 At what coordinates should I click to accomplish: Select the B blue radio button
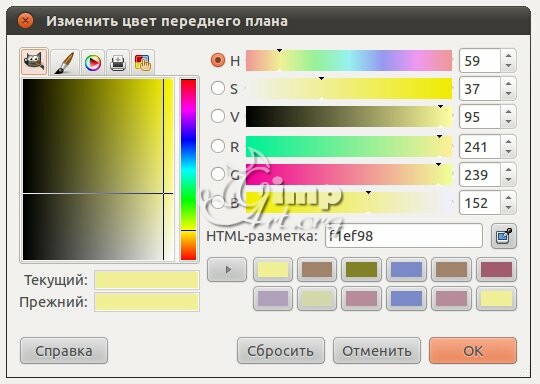(x=218, y=202)
